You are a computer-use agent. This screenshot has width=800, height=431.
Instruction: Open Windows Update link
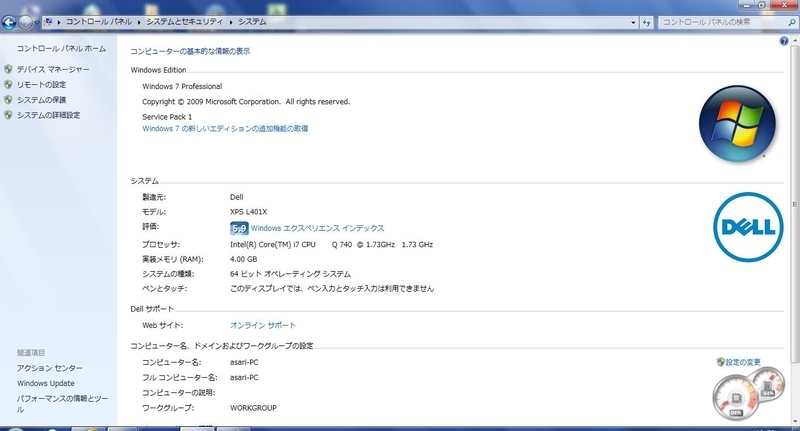click(x=45, y=383)
